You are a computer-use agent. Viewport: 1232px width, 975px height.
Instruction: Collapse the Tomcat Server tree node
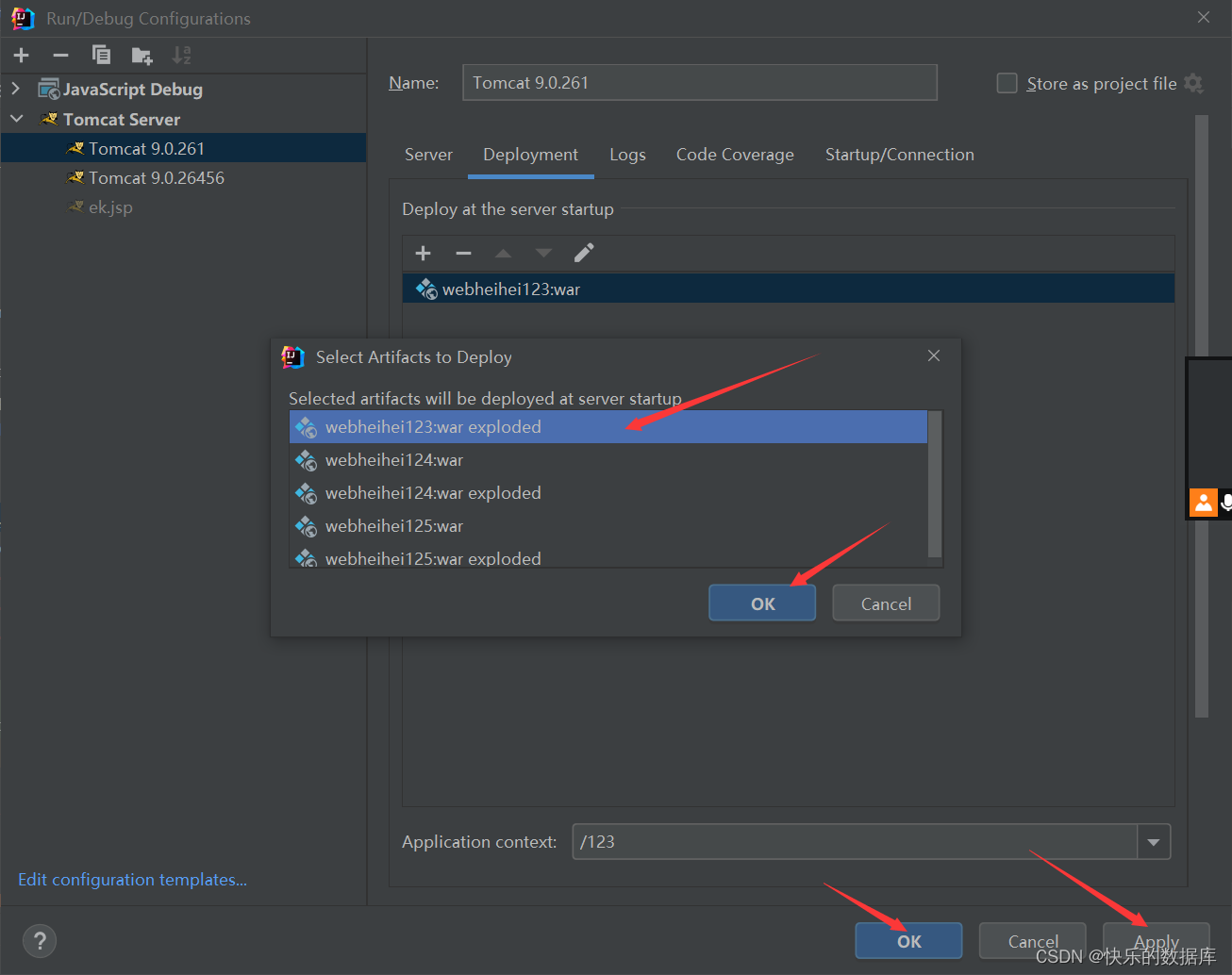click(x=16, y=119)
